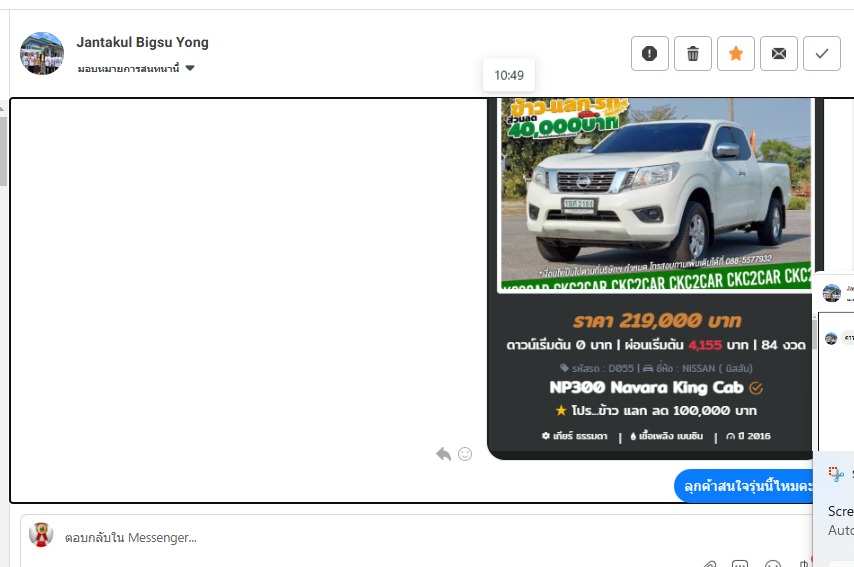The image size is (854, 567).
Task: Click the 10:49 timestamp label
Action: coord(509,75)
